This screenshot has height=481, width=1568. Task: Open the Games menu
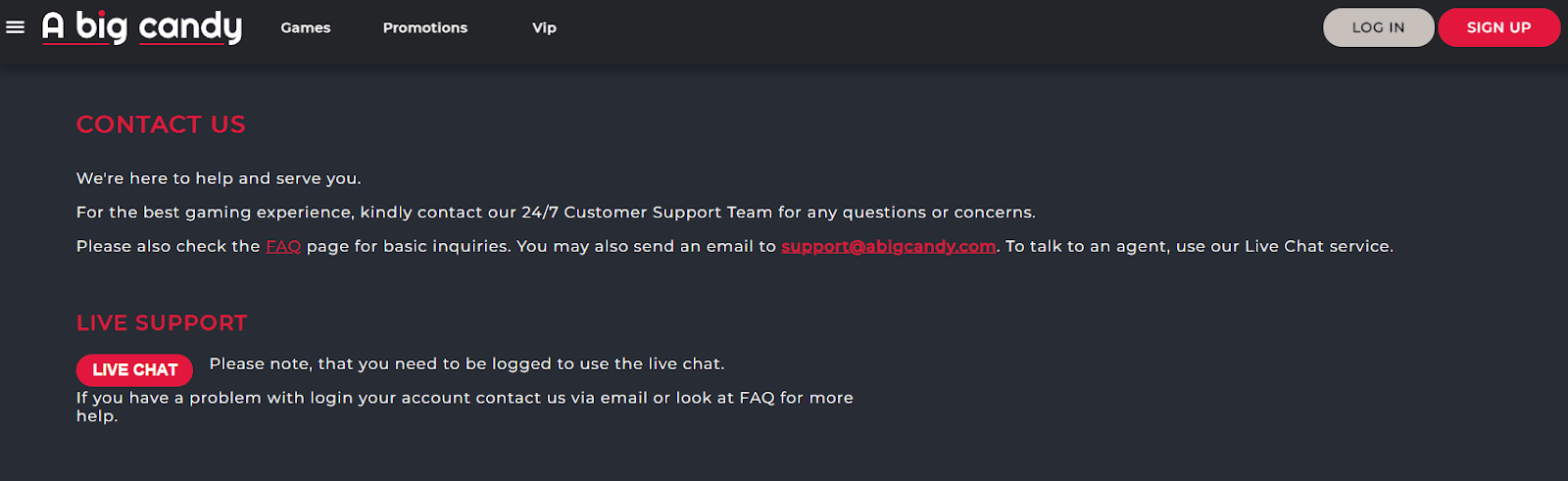(x=306, y=27)
